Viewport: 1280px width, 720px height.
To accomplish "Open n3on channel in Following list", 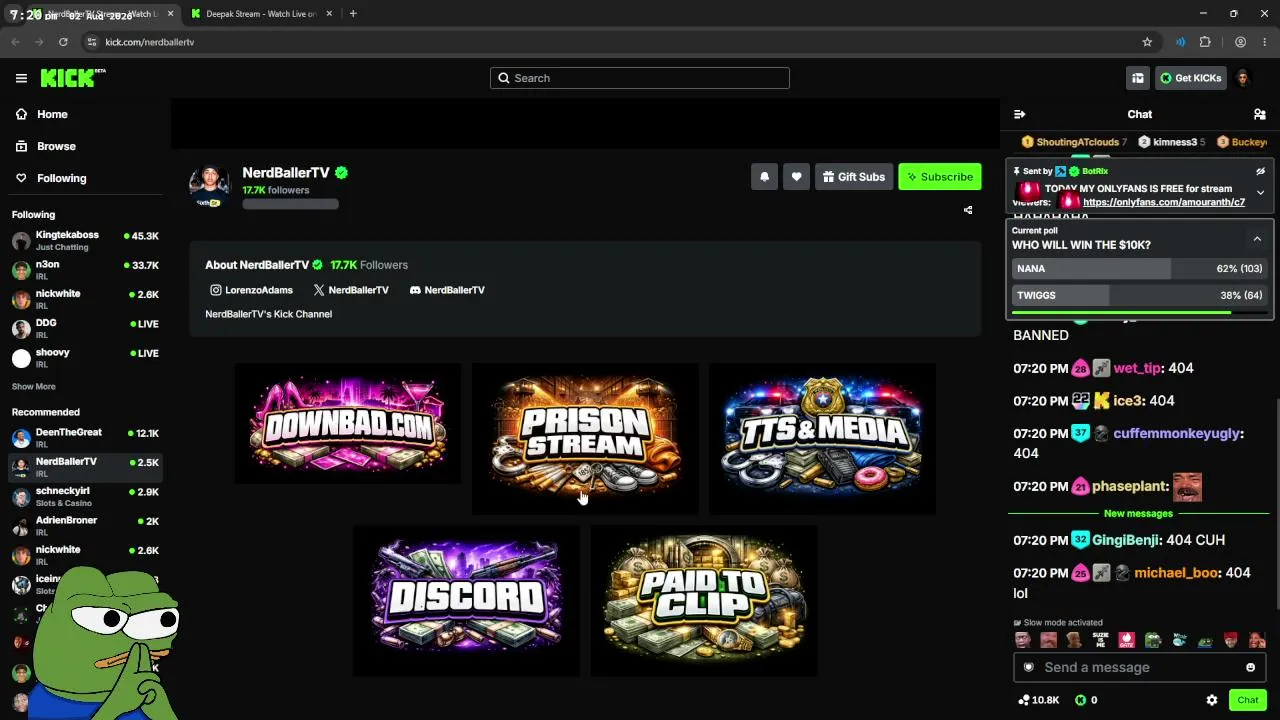I will tap(86, 270).
